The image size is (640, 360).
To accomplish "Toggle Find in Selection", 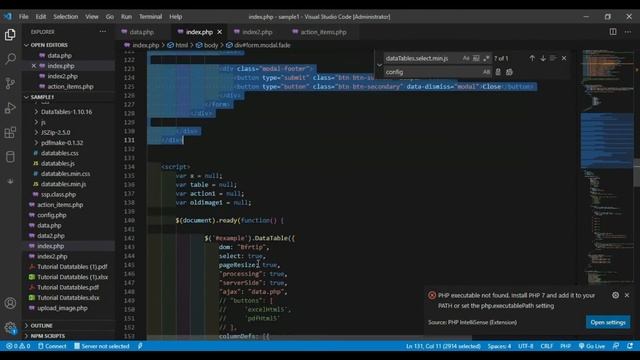I will point(553,58).
